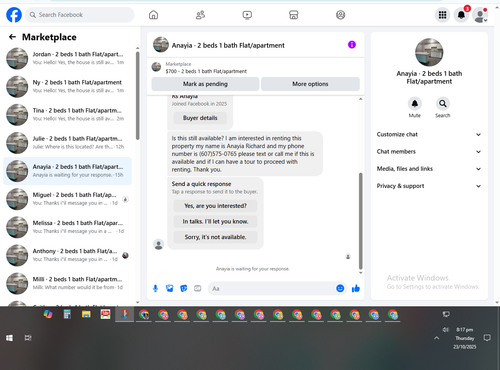
Task: Click the large listing thumbnail in right panel
Action: 429,52
